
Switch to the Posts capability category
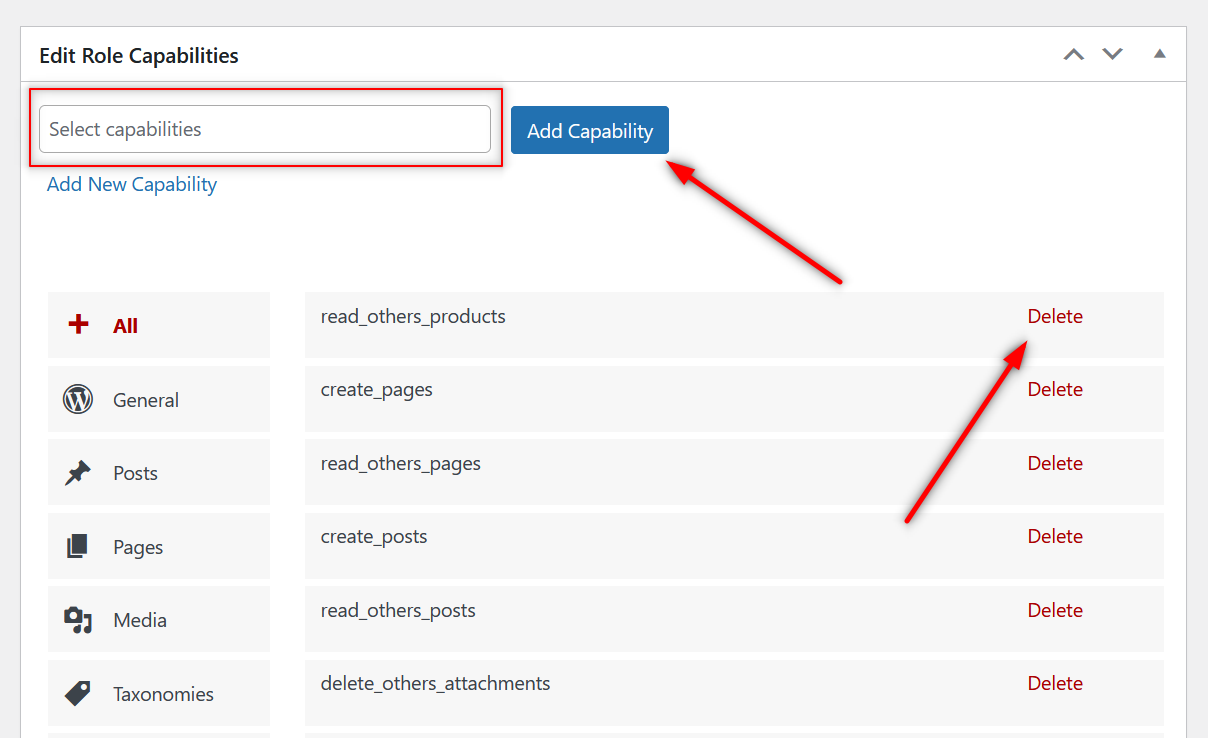click(136, 473)
